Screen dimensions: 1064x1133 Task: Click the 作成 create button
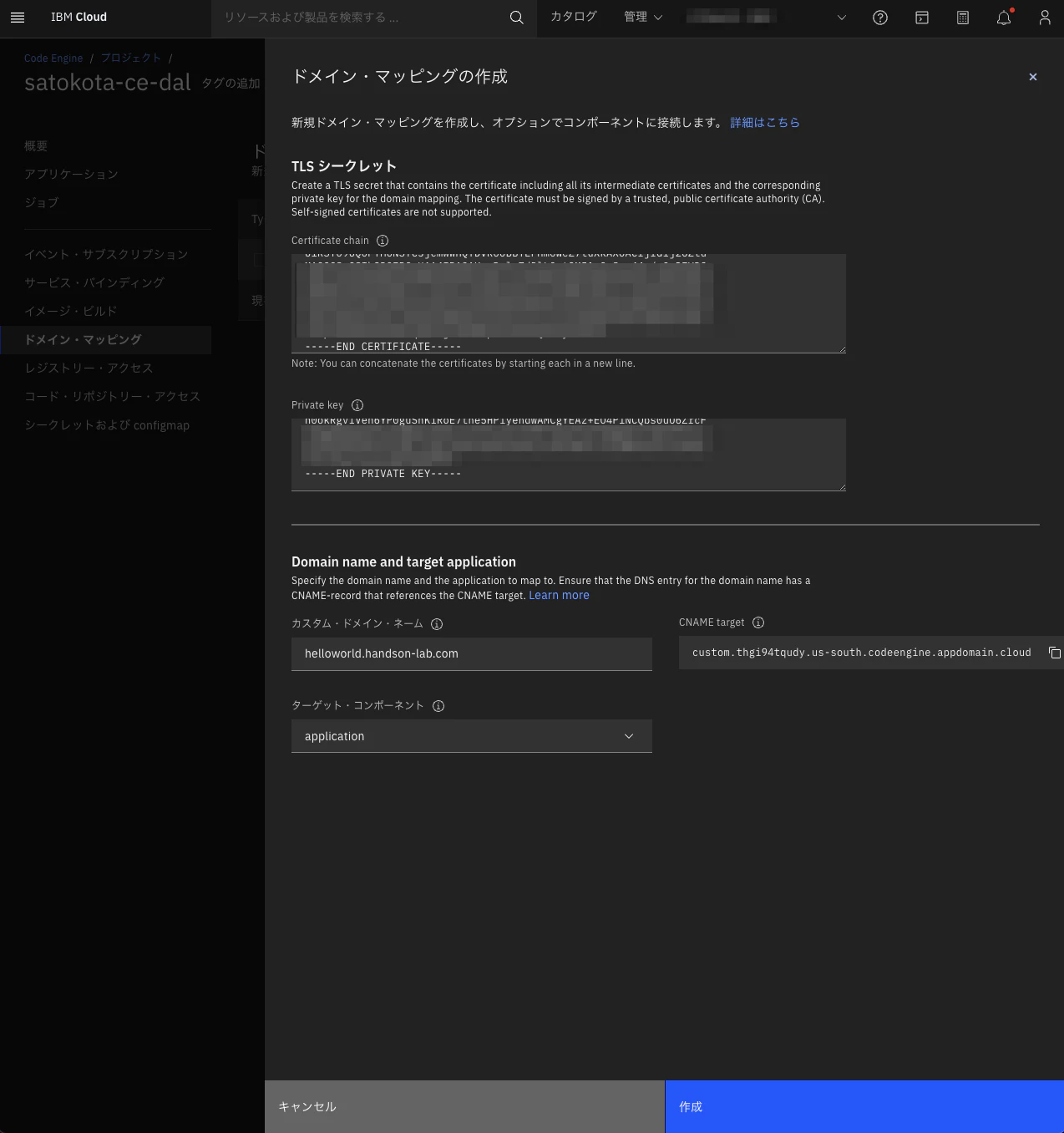864,1106
